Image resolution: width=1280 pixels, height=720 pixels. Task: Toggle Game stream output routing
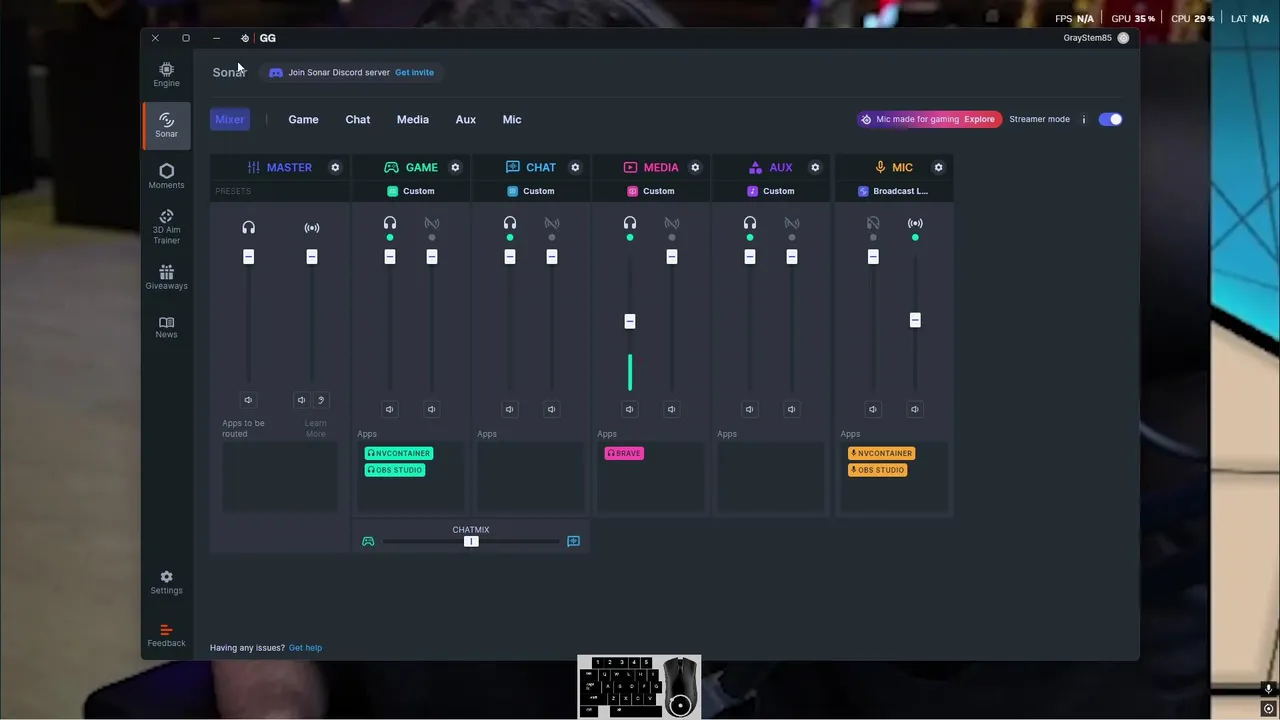click(x=432, y=224)
